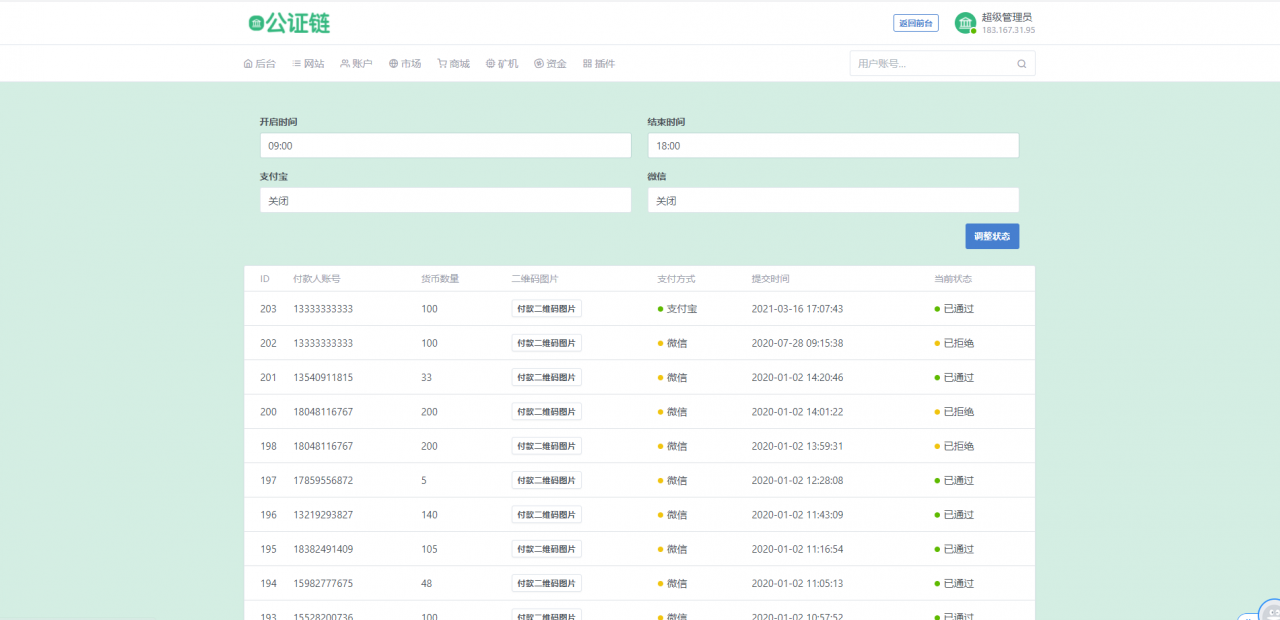Open 付款二维码图片 for ID 197
Image resolution: width=1280 pixels, height=620 pixels.
546,480
